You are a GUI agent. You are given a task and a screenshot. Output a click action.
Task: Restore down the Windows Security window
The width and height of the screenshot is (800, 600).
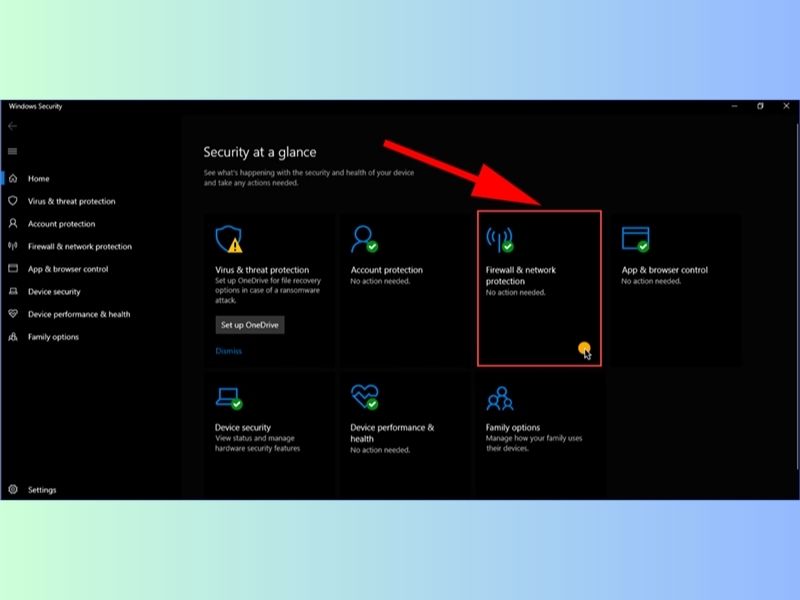[760, 106]
